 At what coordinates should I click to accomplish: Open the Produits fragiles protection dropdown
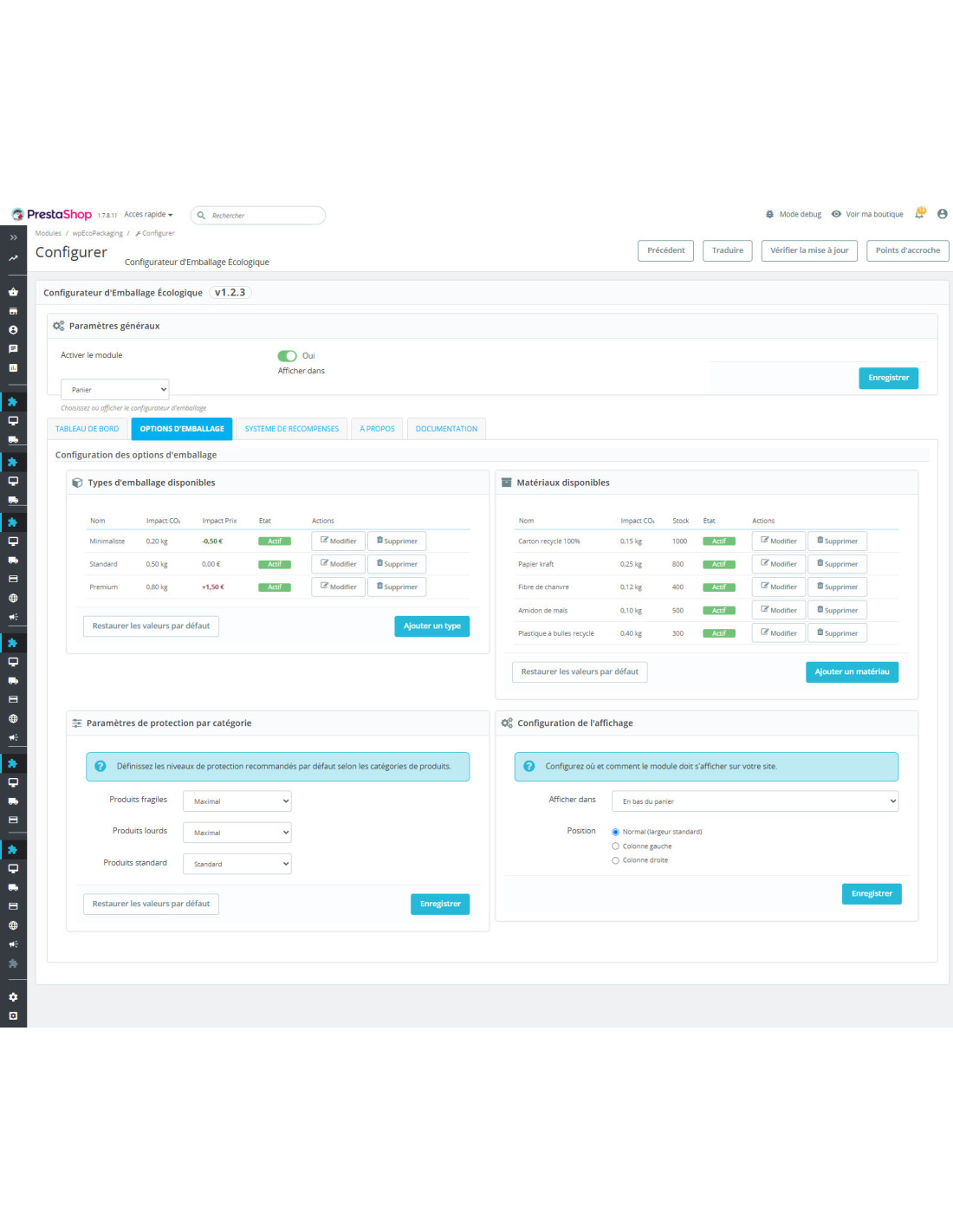[237, 801]
